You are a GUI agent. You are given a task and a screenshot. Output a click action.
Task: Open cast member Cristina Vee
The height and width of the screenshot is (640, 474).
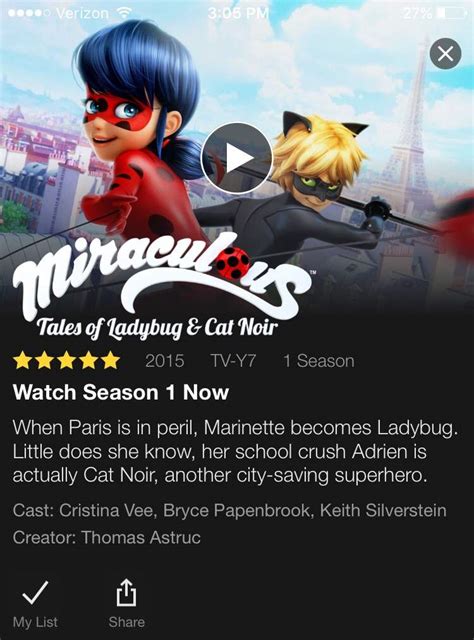click(107, 511)
